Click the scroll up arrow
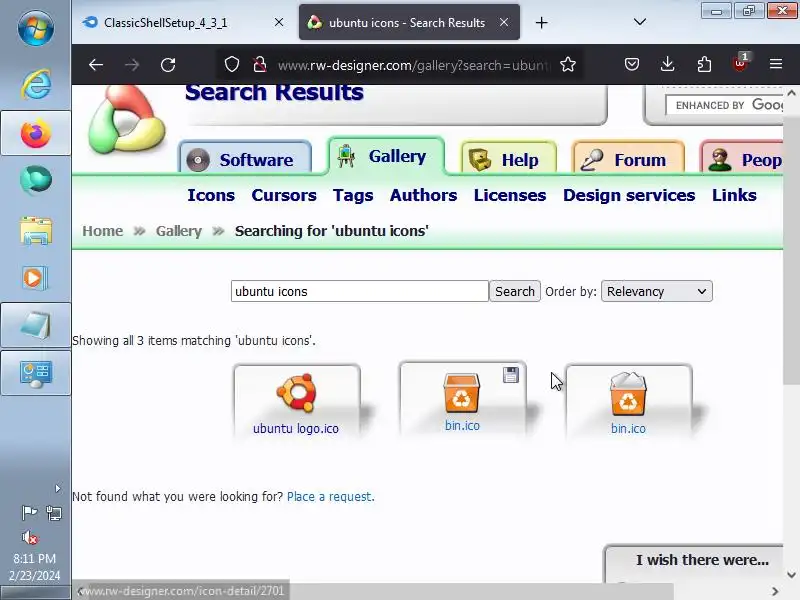Image resolution: width=800 pixels, height=600 pixels. click(791, 93)
